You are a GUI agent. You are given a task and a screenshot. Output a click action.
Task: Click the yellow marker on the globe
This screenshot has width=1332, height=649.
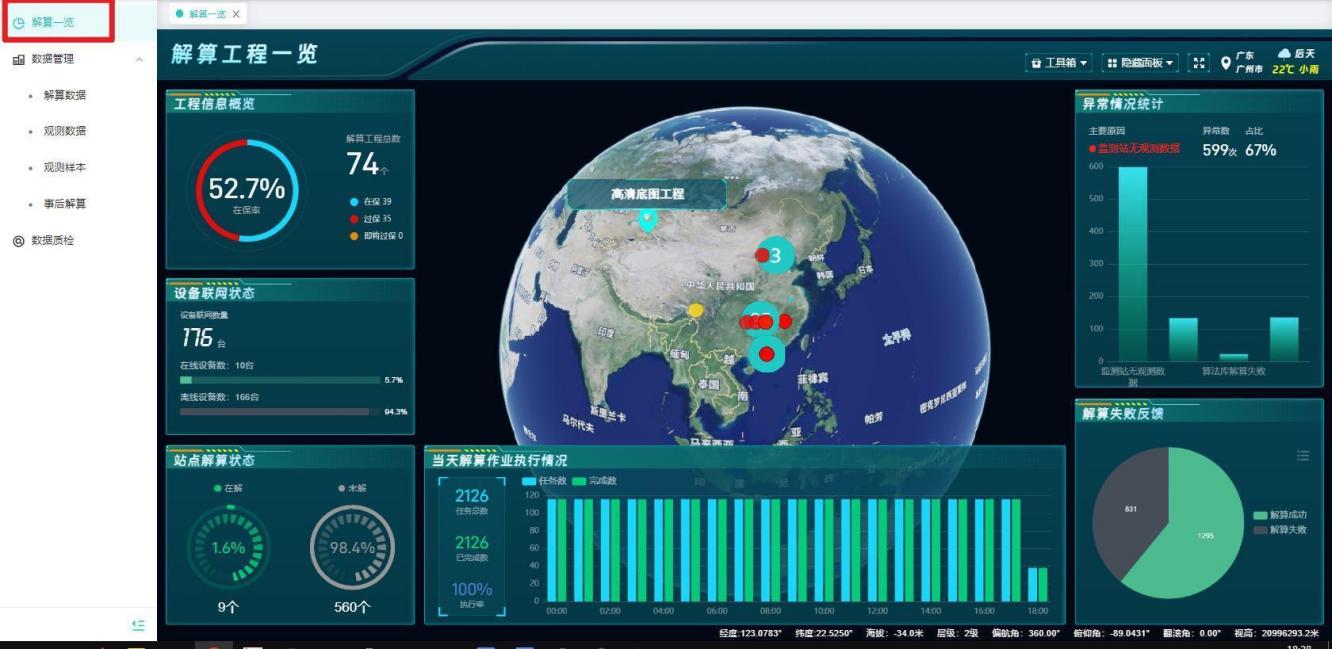point(695,311)
